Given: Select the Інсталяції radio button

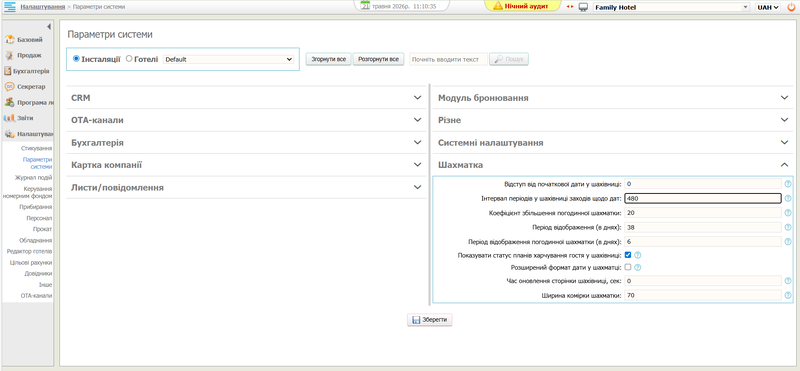Looking at the screenshot, I should [77, 59].
